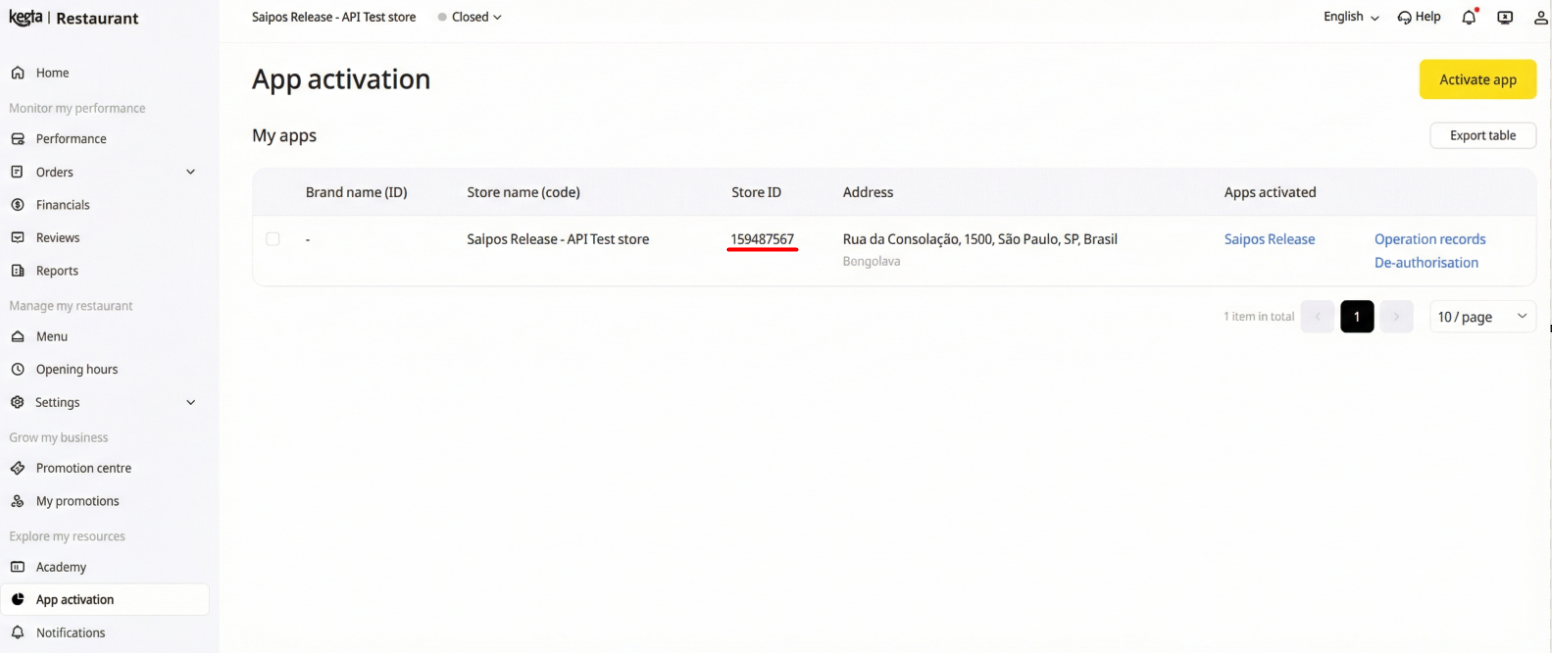Viewport: 1552px width, 653px height.
Task: Click the Home icon in sidebar
Action: [x=17, y=73]
